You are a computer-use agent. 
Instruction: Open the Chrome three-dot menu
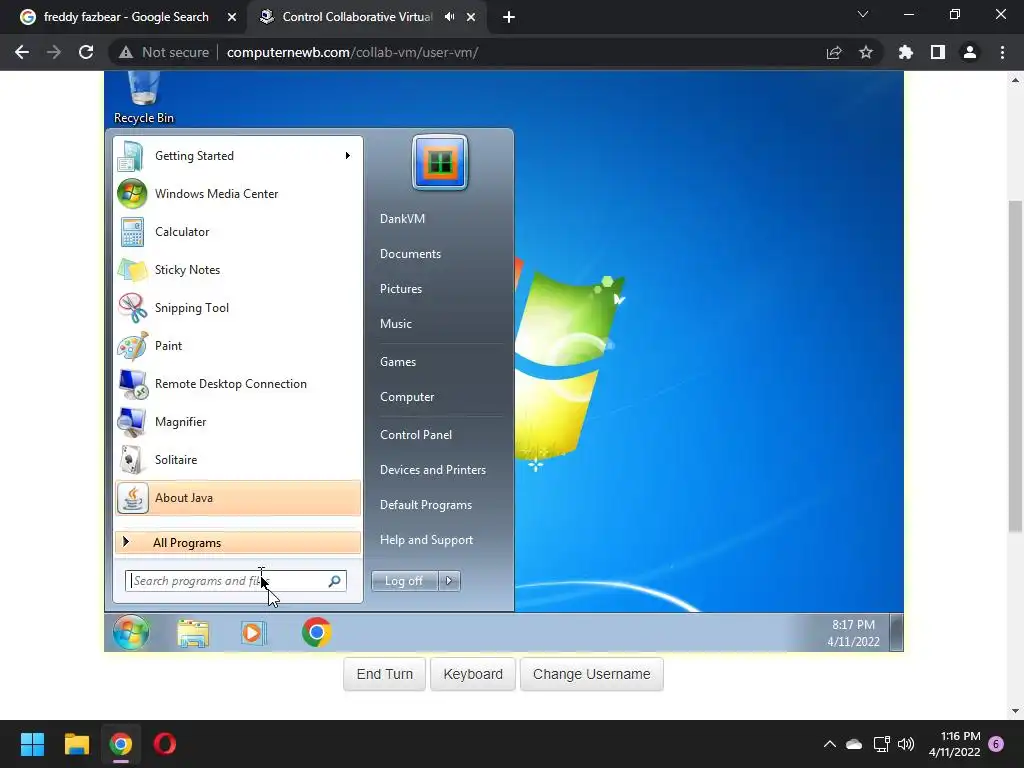pyautogui.click(x=1002, y=52)
